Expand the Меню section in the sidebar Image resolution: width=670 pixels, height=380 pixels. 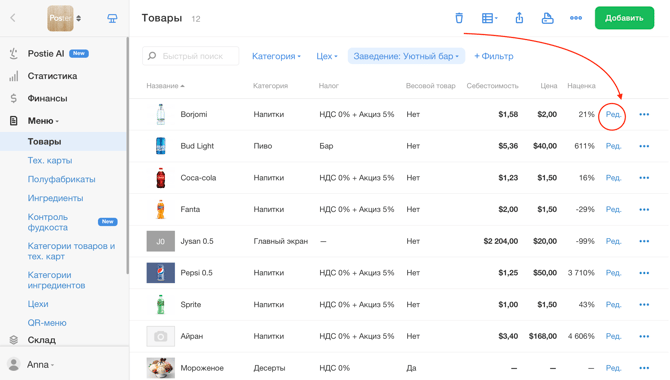pos(43,121)
